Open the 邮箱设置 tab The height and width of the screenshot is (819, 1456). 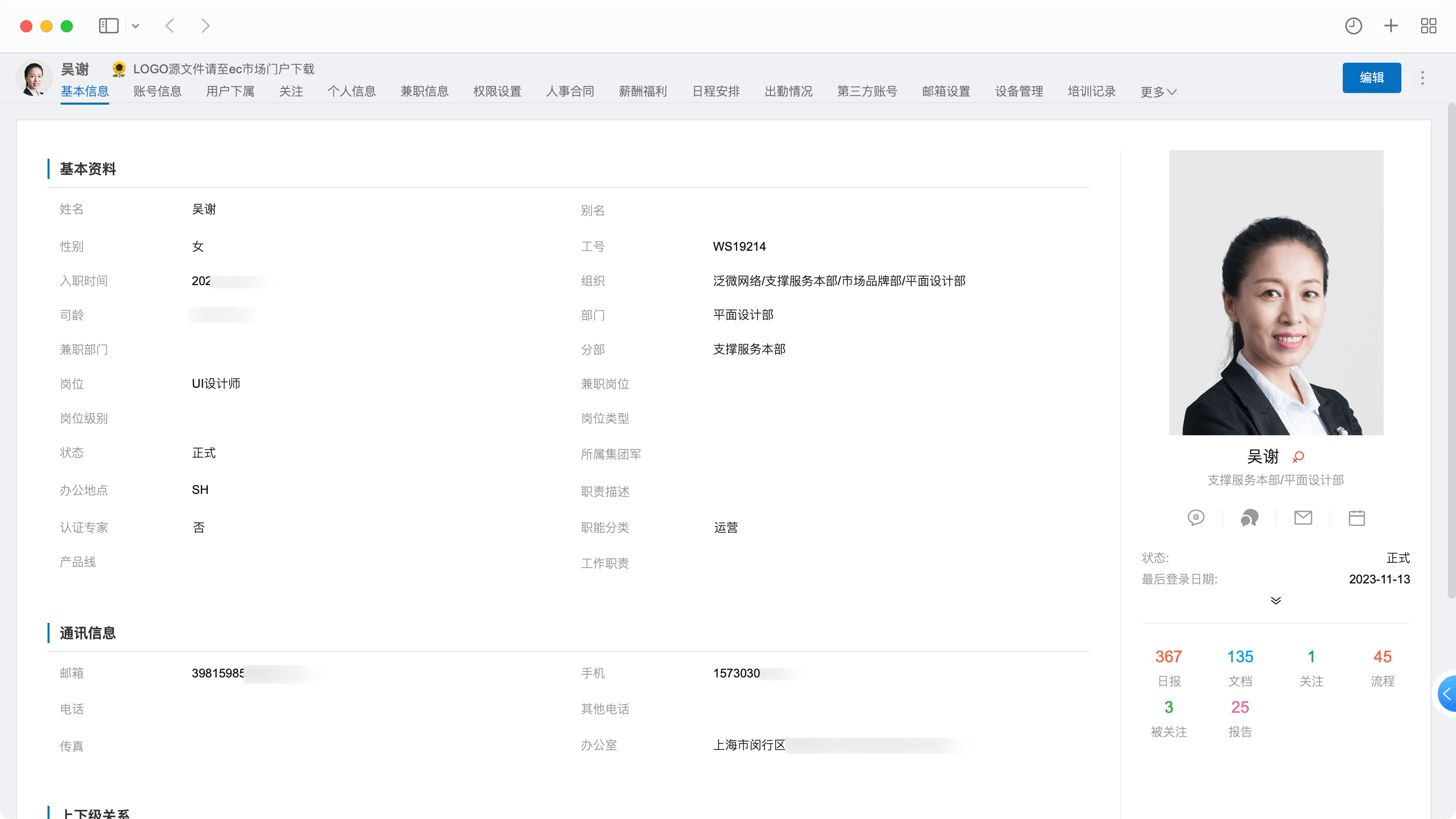coord(946,92)
